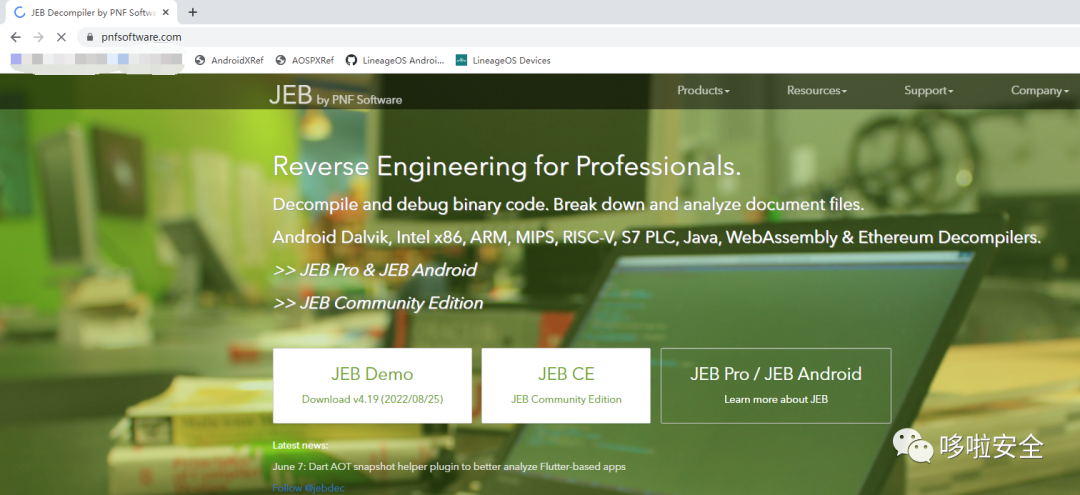
Task: Click the JEB CE button
Action: coord(565,386)
